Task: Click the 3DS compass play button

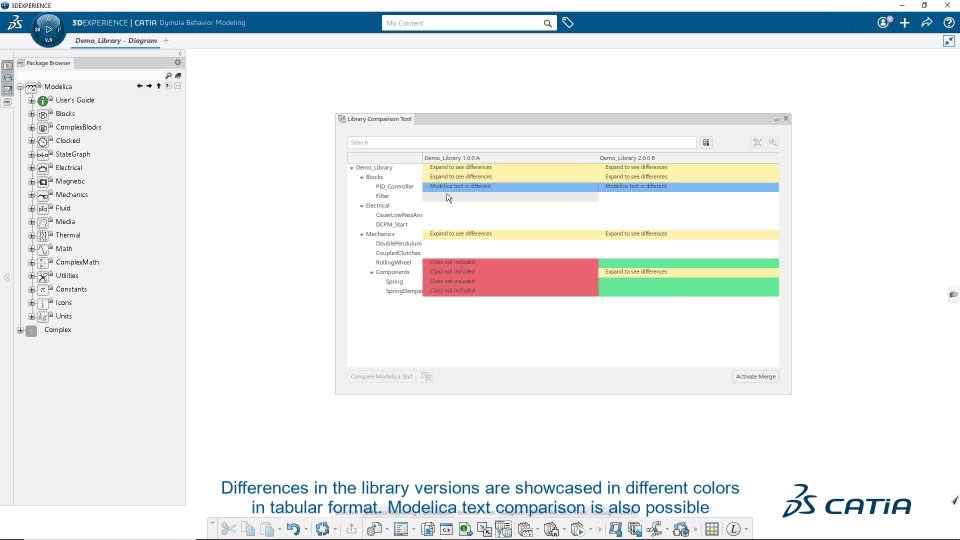Action: [48, 29]
